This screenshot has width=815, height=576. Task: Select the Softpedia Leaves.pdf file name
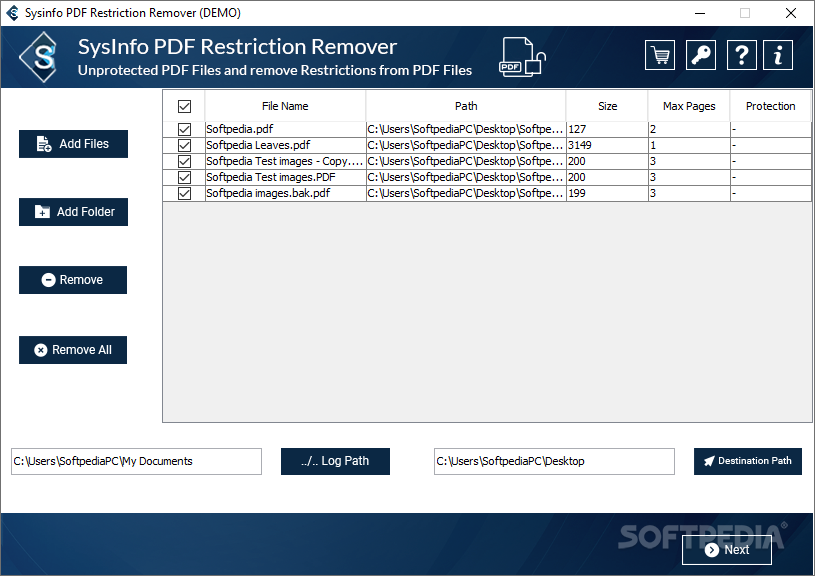pos(285,146)
